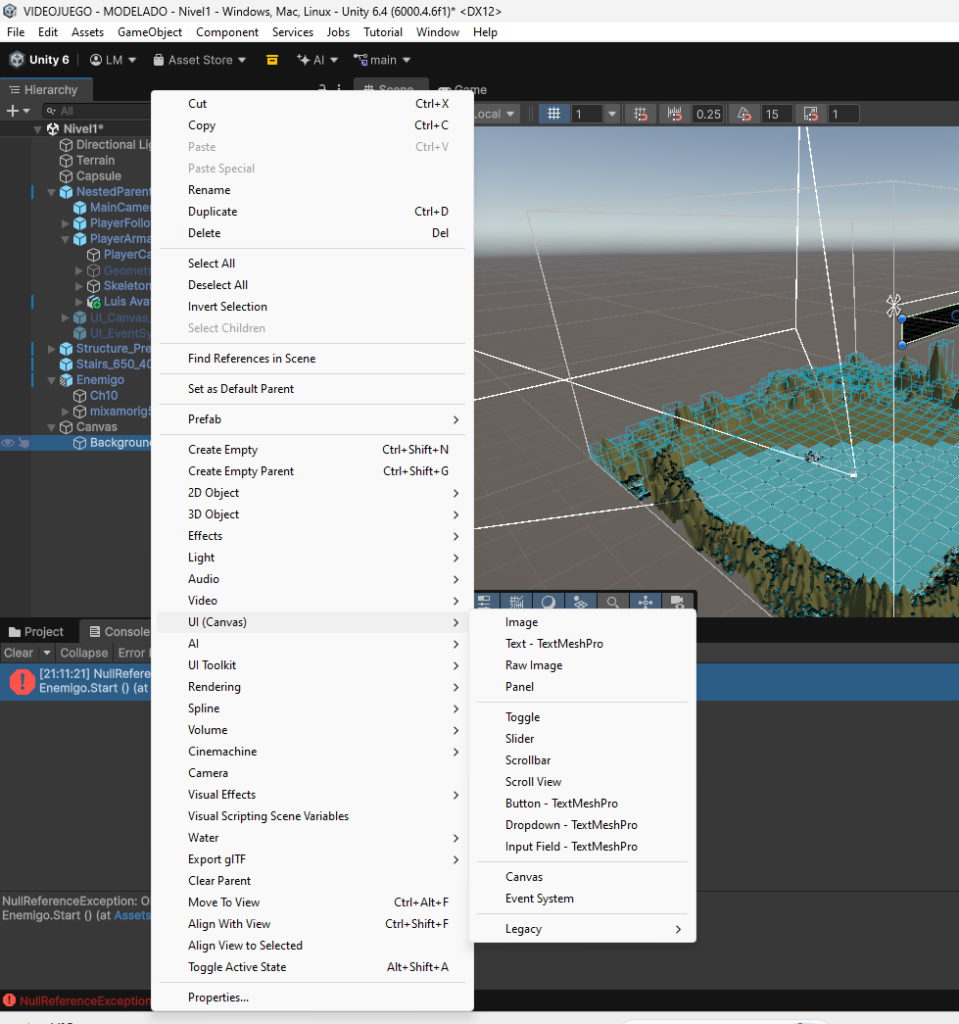Select the Luis Avatar object icon
This screenshot has height=1024, width=959.
tap(93, 302)
